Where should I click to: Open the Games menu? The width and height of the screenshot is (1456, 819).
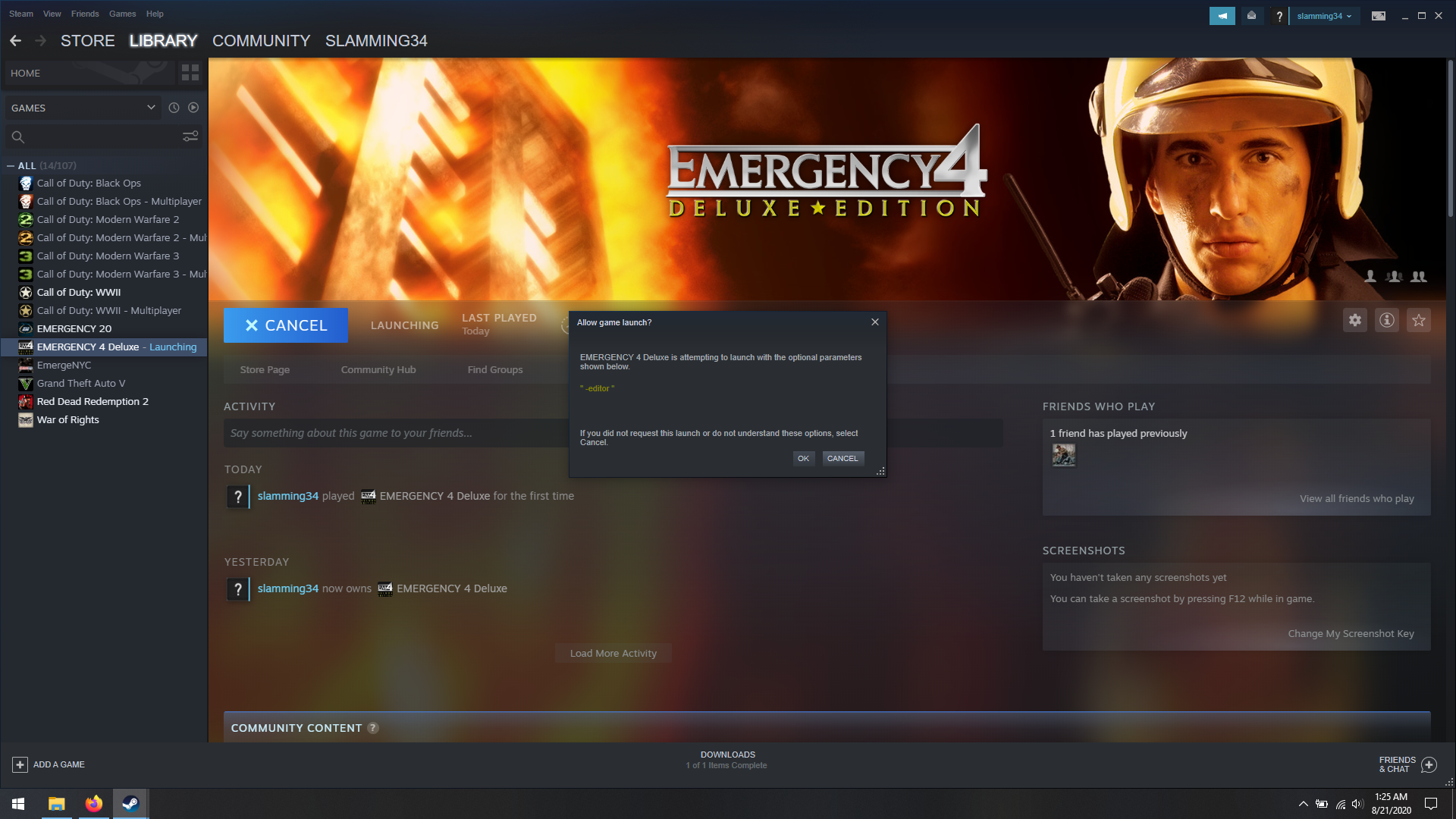tap(122, 14)
